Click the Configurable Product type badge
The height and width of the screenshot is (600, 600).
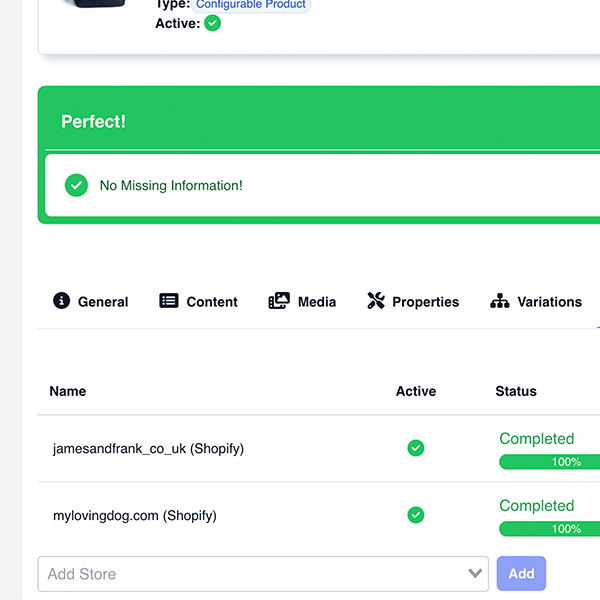(252, 5)
